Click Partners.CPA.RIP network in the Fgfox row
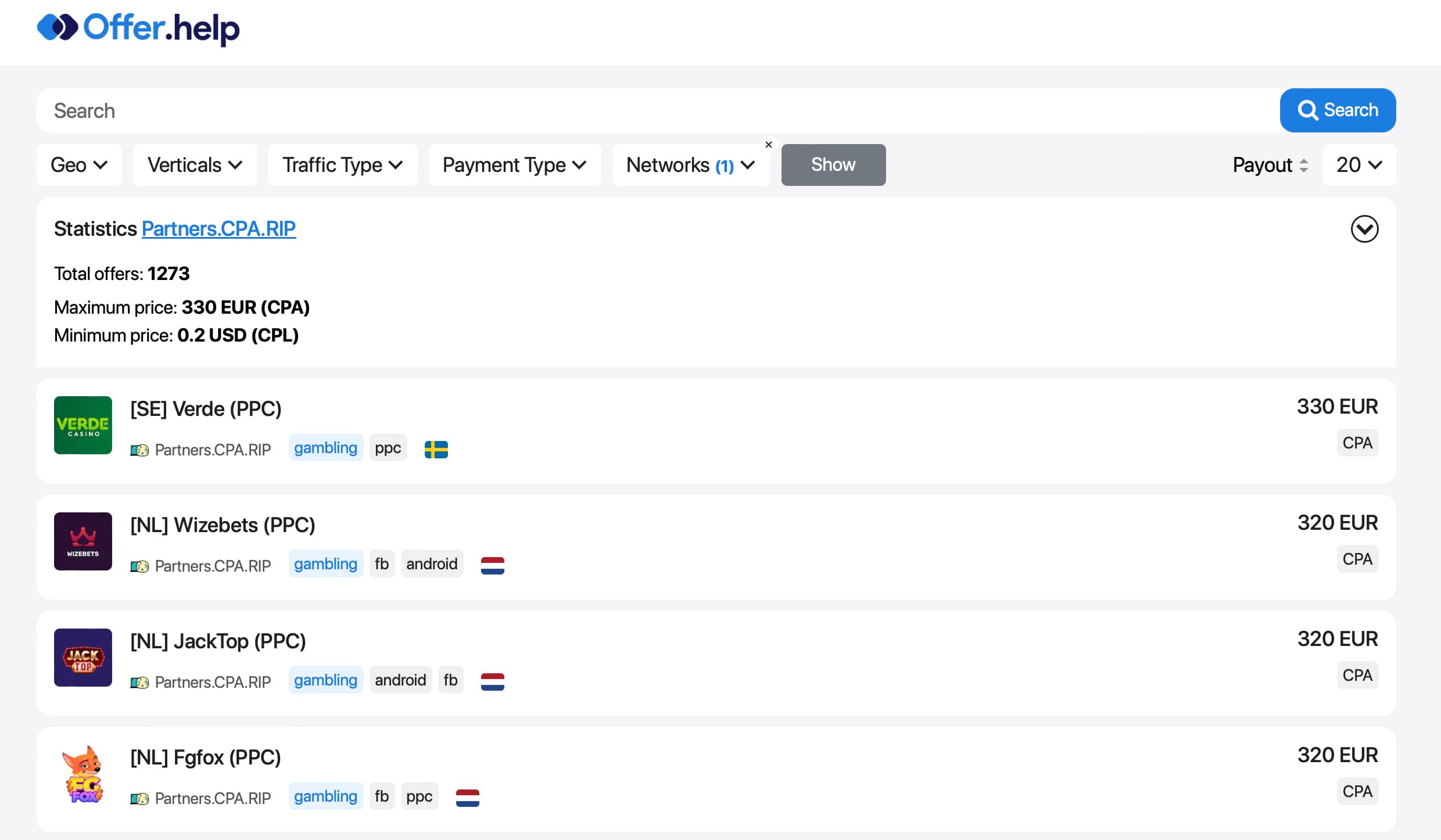The height and width of the screenshot is (840, 1441). click(x=213, y=798)
